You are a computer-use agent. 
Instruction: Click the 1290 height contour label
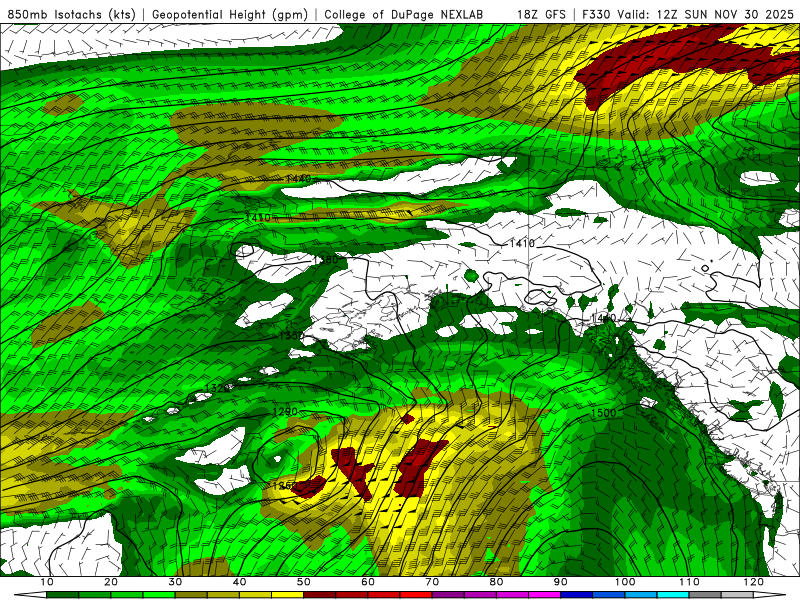tap(285, 412)
